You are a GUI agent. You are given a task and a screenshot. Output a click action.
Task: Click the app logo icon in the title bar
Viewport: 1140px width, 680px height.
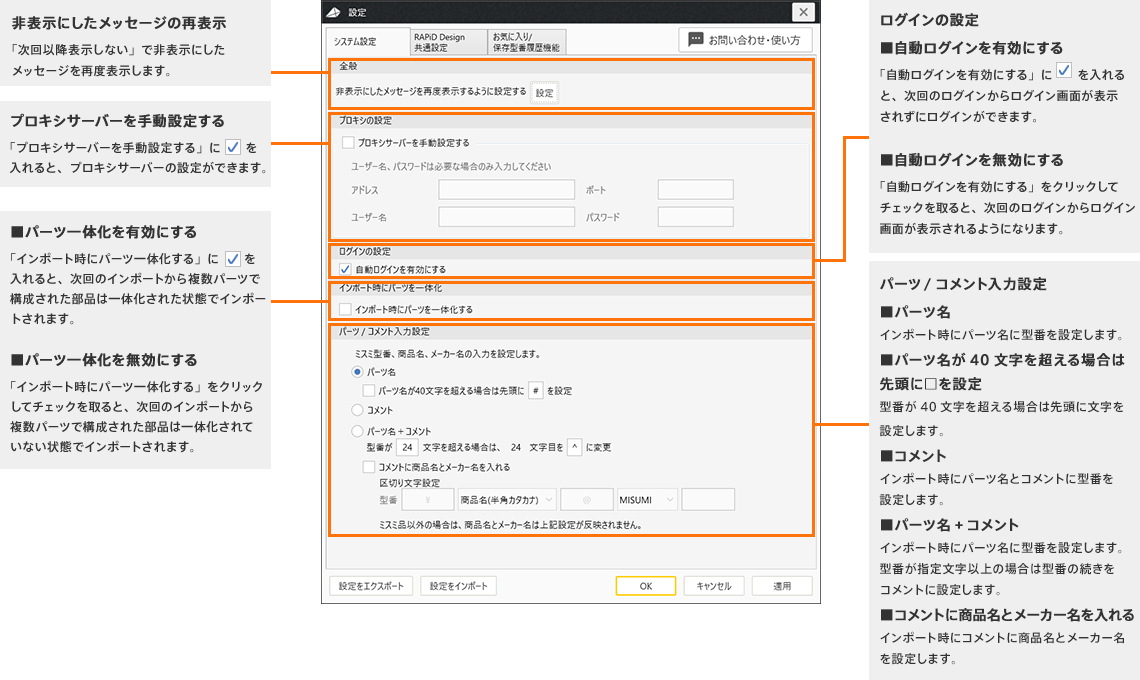pyautogui.click(x=334, y=13)
